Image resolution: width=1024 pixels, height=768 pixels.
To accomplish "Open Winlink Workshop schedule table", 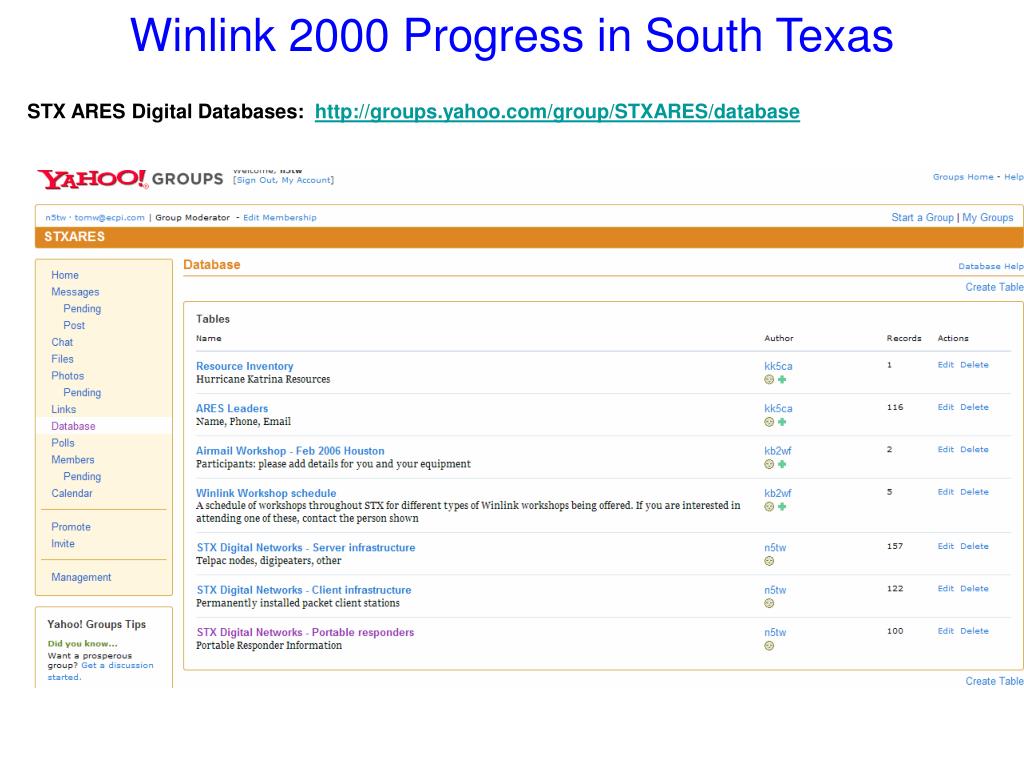I will point(266,494).
